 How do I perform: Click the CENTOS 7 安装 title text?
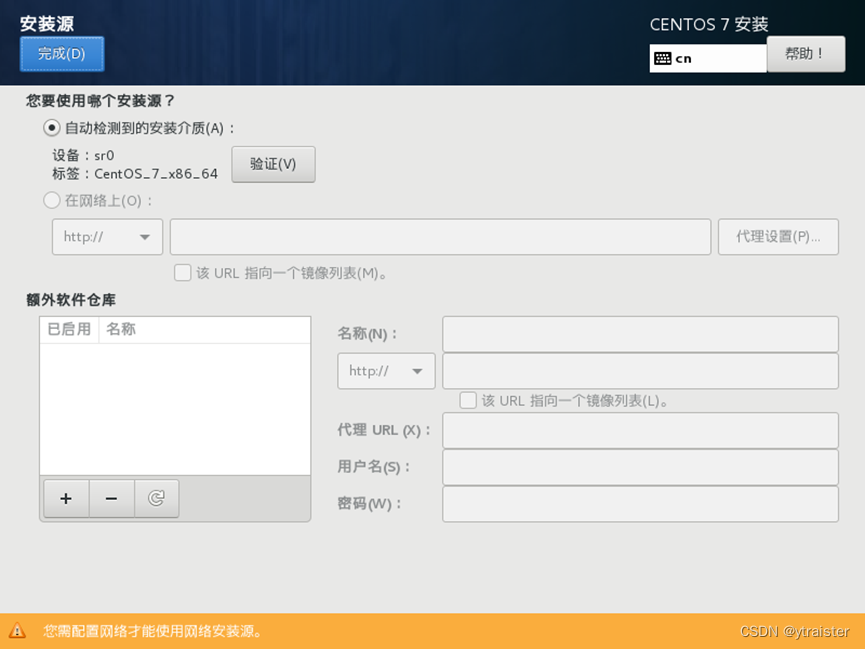[x=709, y=24]
